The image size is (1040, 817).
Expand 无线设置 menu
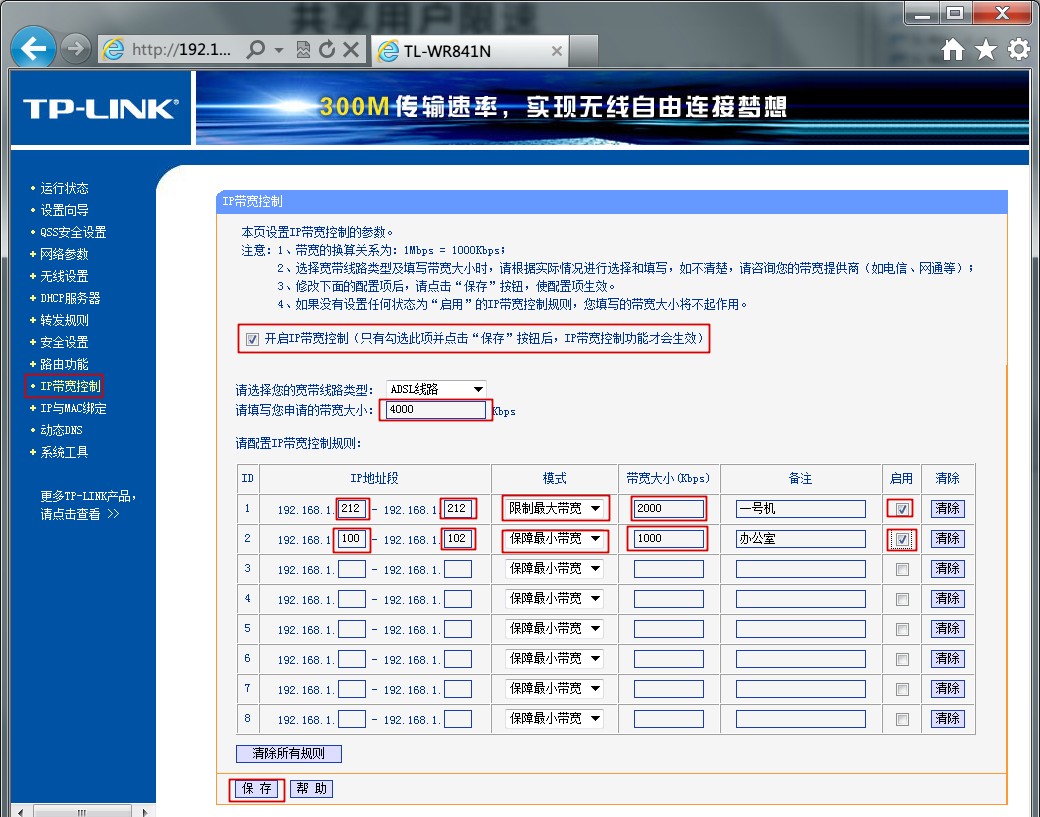(64, 276)
